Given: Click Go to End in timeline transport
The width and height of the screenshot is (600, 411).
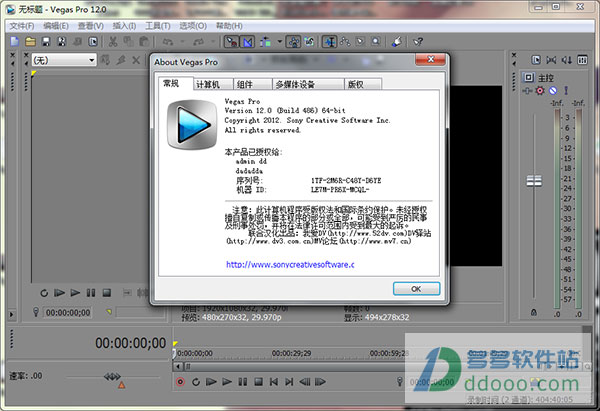Looking at the screenshot, I should point(289,382).
